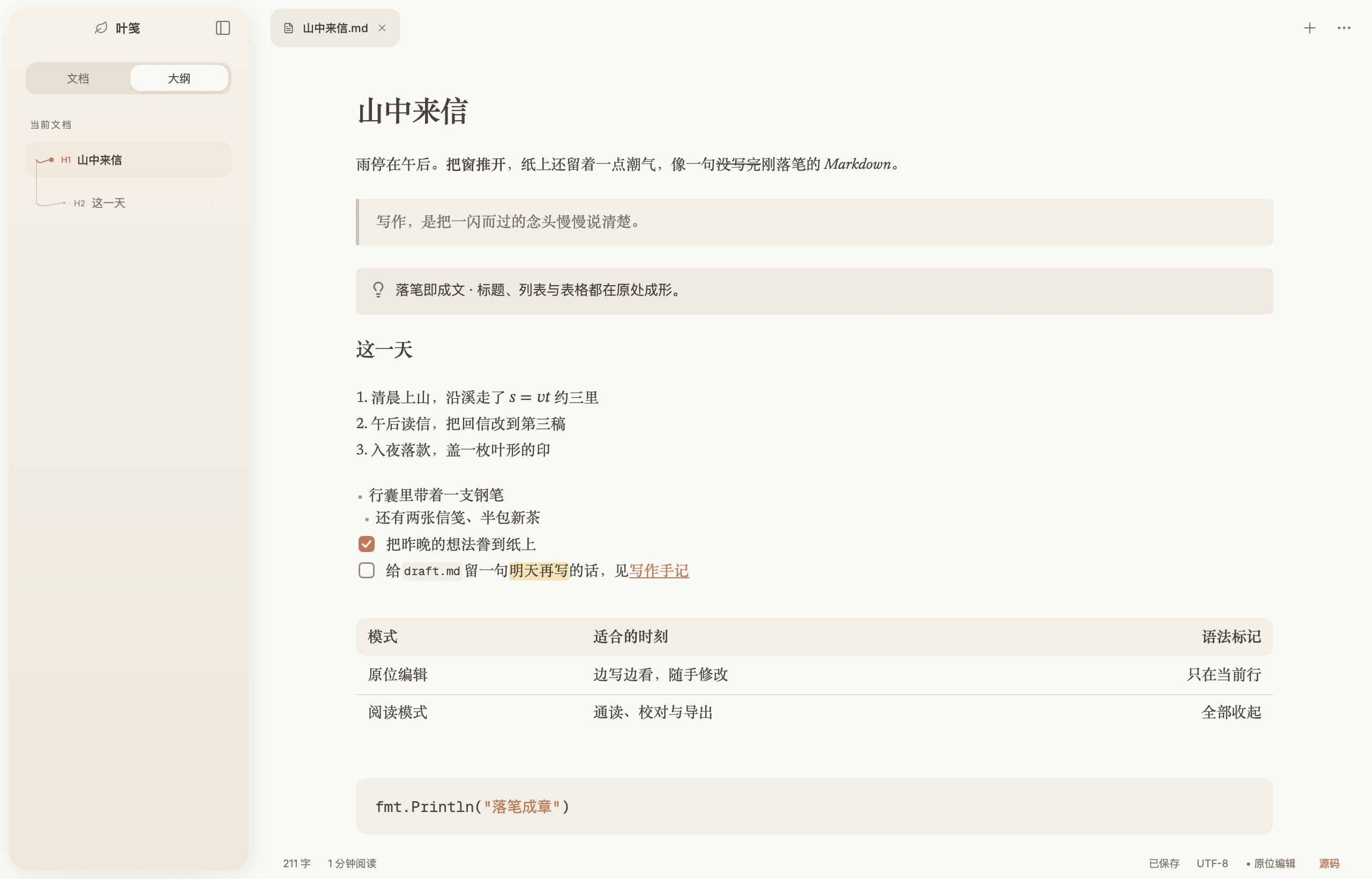Open a new tab with plus icon

[1309, 28]
